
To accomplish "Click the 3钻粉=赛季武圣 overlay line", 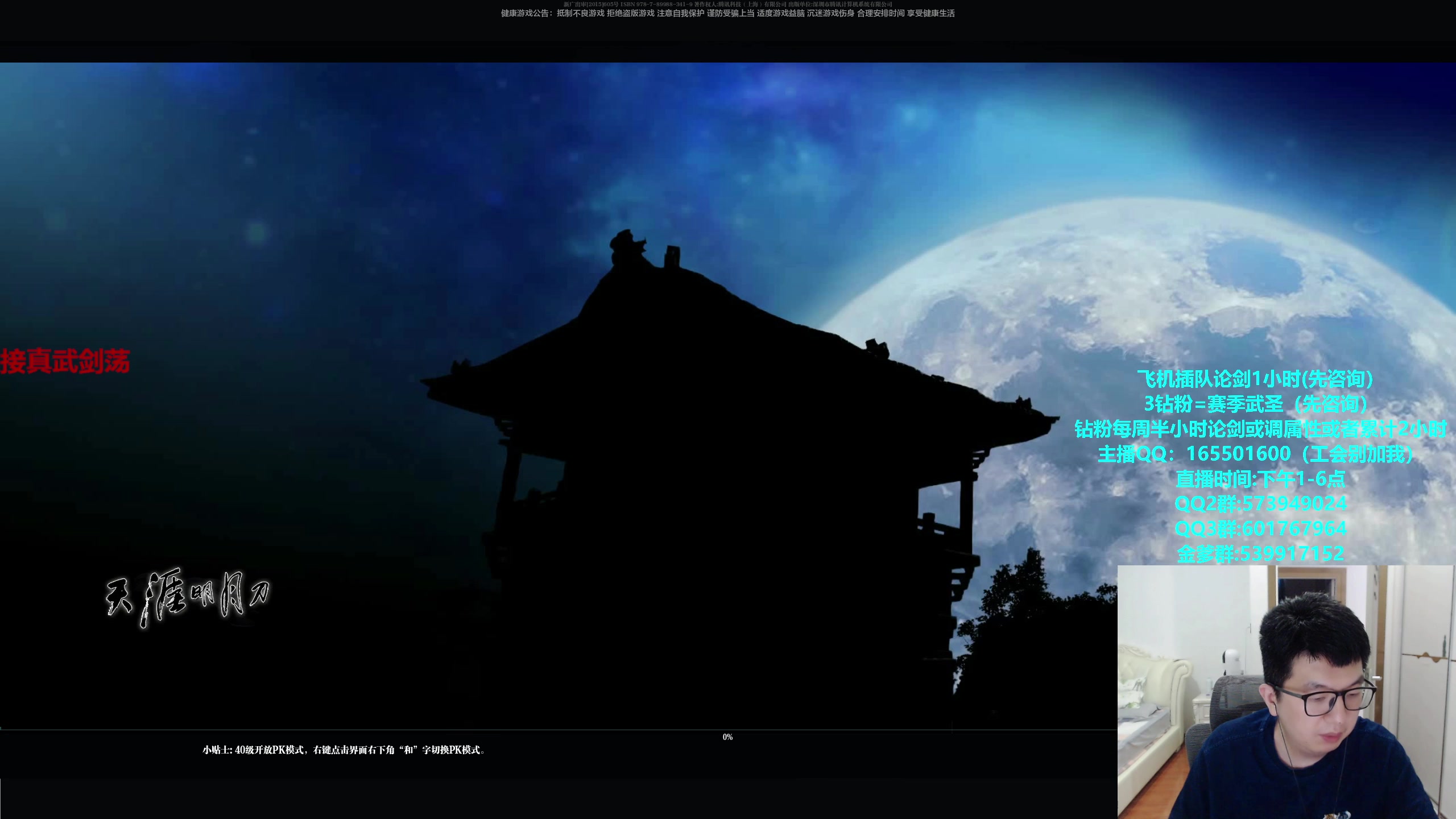I will tap(1255, 404).
